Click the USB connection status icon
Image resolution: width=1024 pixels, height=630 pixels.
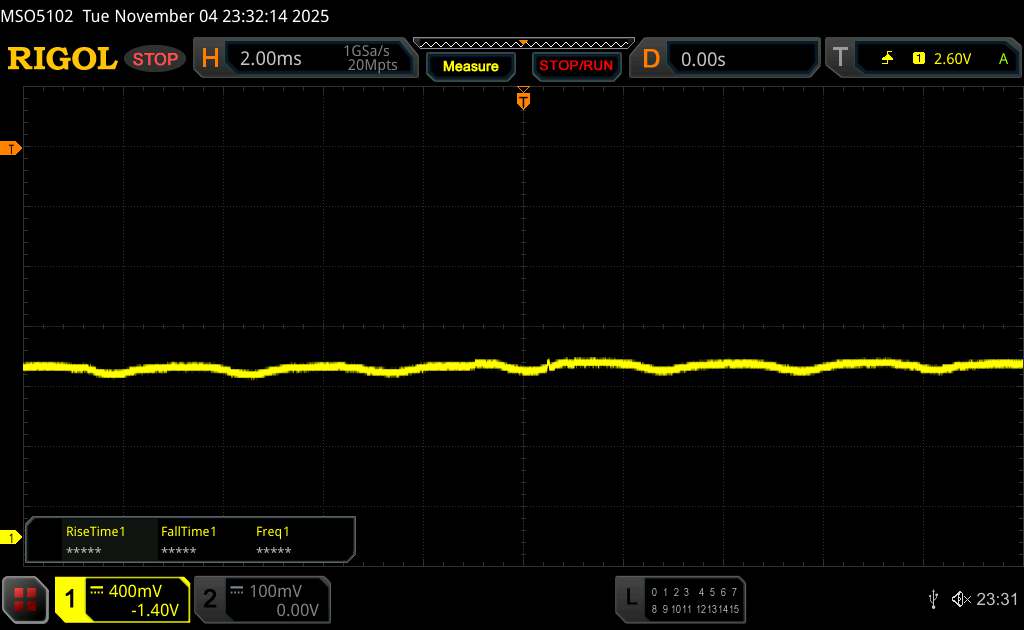(933, 598)
